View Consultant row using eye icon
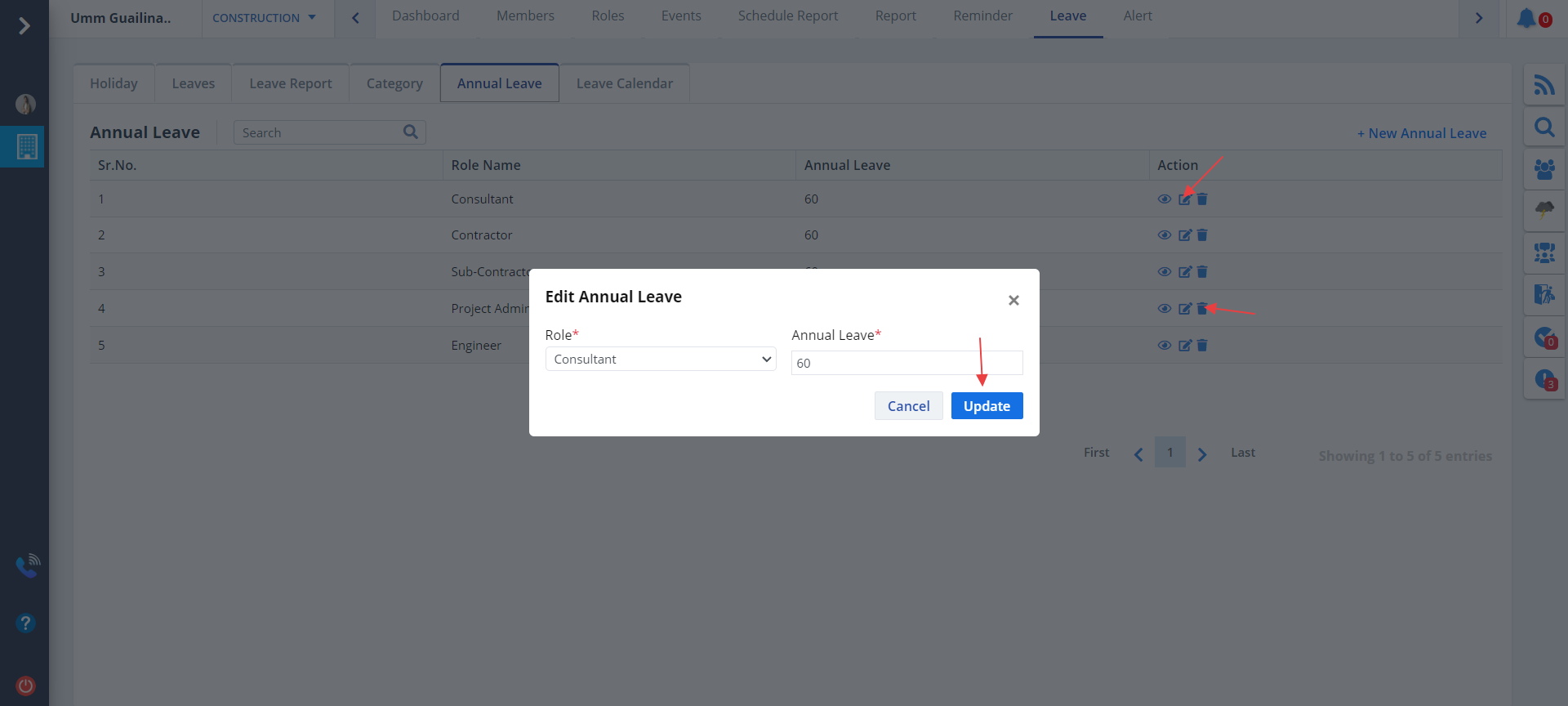 [1165, 199]
